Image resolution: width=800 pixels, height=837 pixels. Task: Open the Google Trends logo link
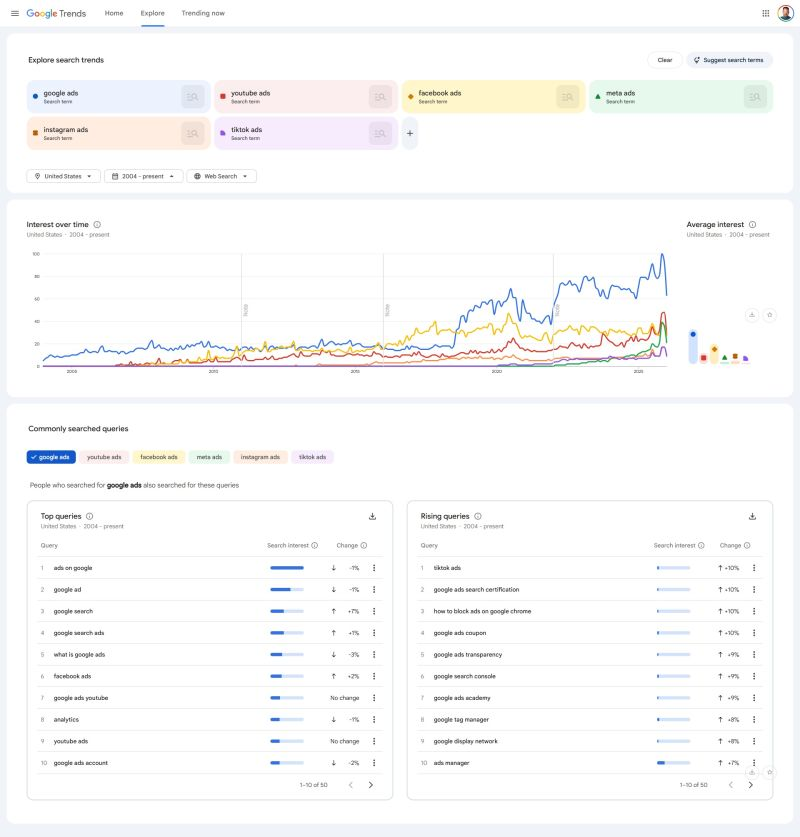pos(56,13)
